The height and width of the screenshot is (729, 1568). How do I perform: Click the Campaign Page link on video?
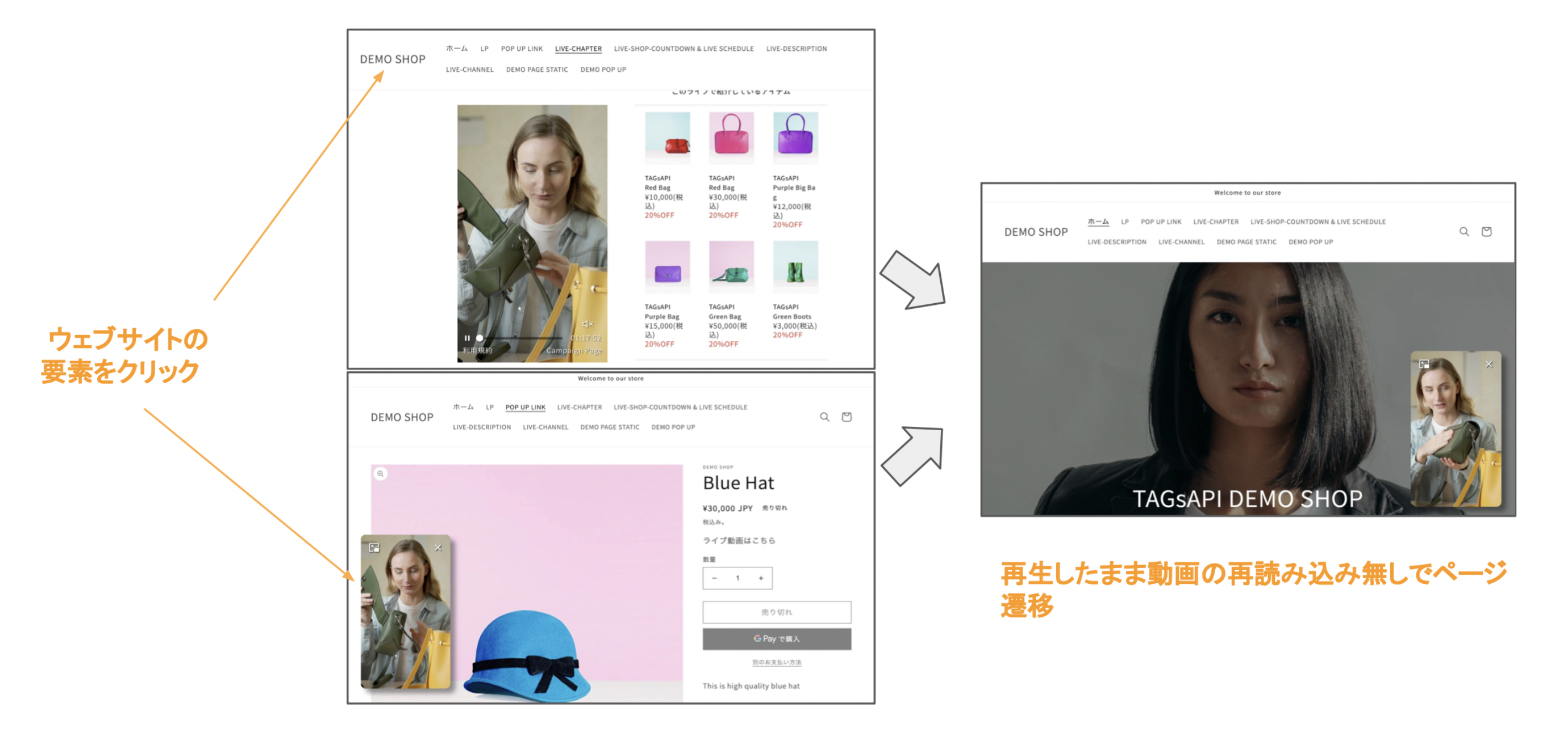pos(574,351)
